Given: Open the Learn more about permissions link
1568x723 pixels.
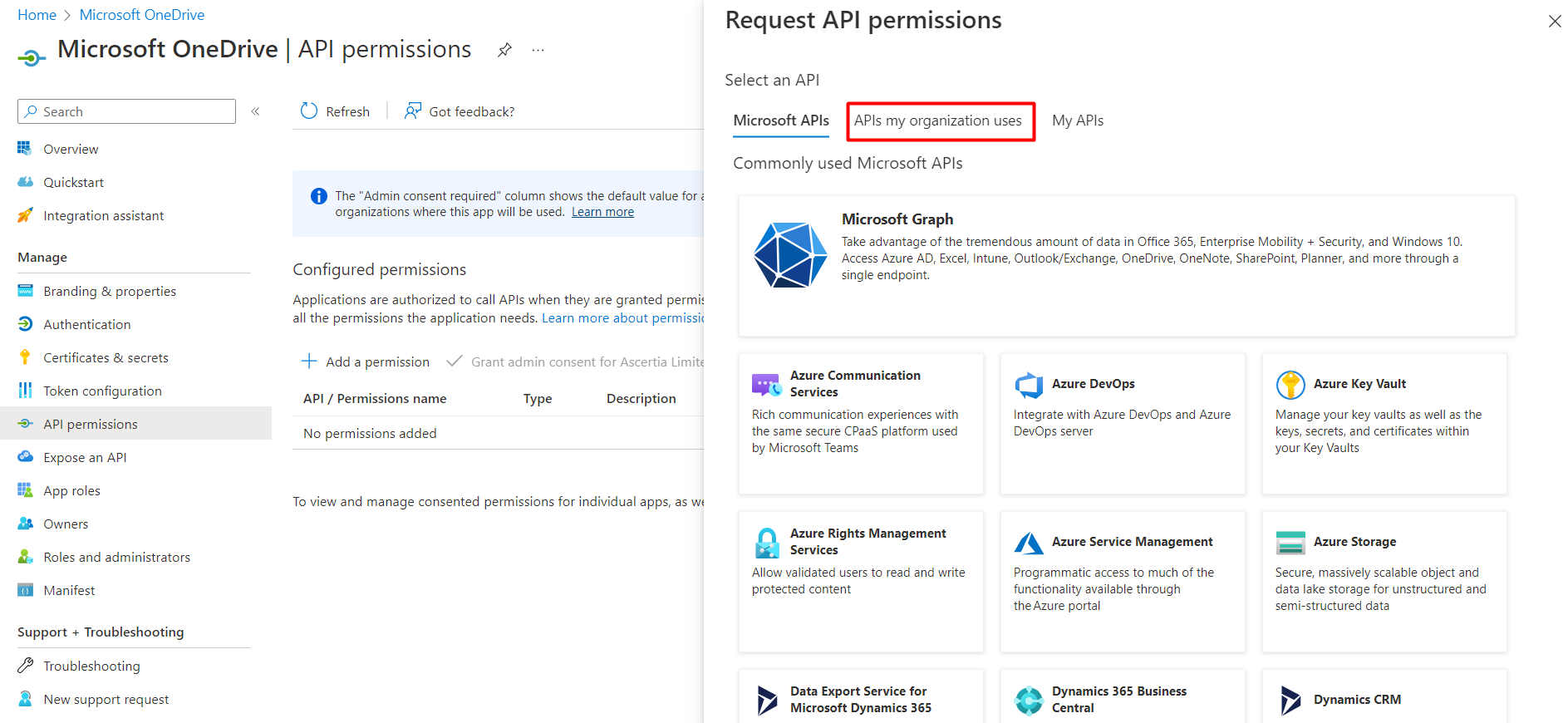Looking at the screenshot, I should point(623,318).
